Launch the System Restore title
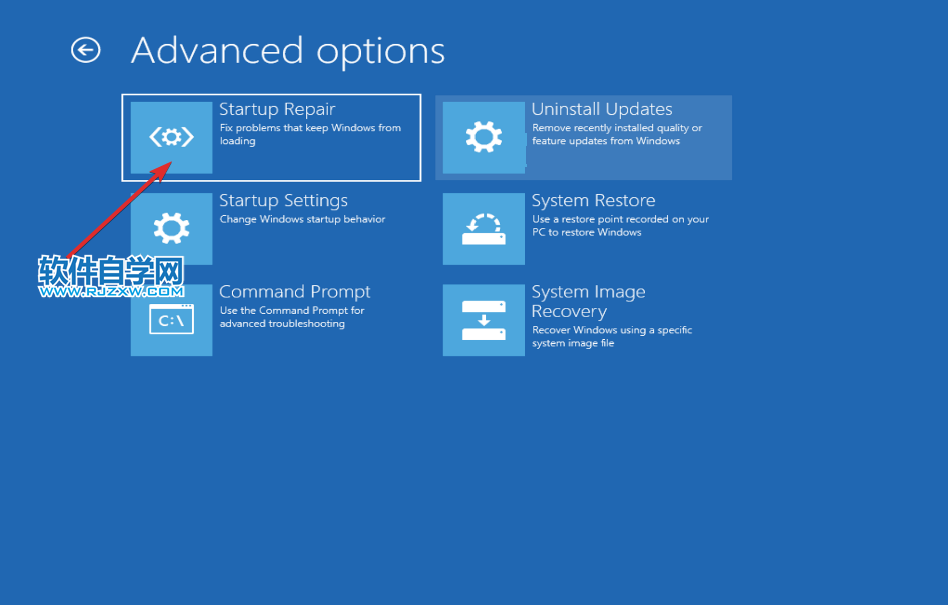 click(x=593, y=201)
